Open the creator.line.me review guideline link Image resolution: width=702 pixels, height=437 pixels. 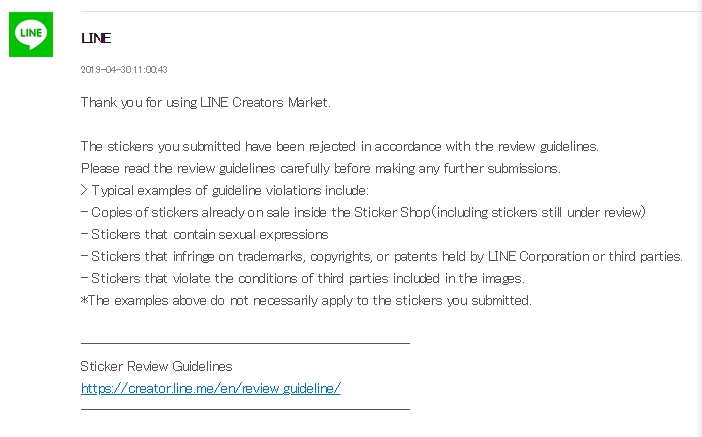(x=210, y=388)
